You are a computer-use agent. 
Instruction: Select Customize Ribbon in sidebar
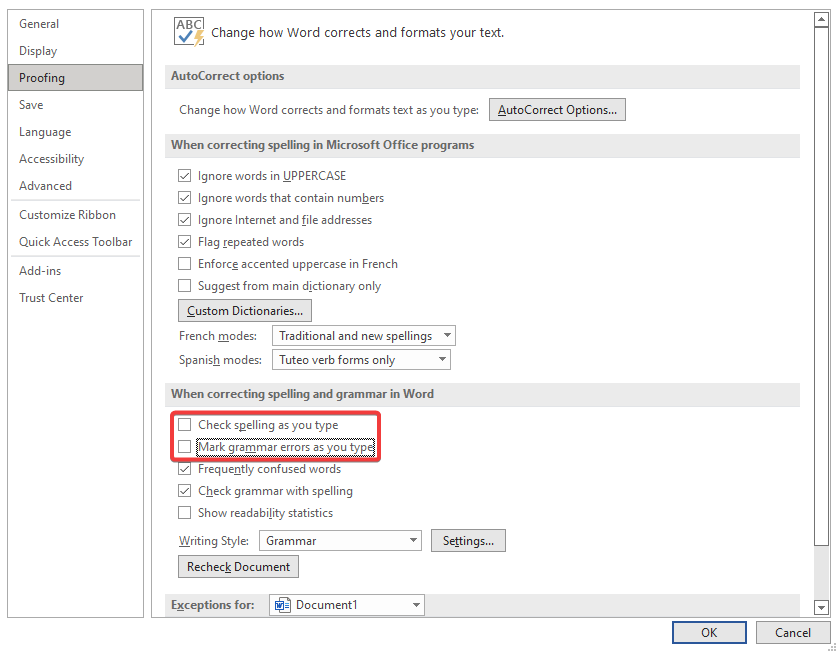[67, 215]
